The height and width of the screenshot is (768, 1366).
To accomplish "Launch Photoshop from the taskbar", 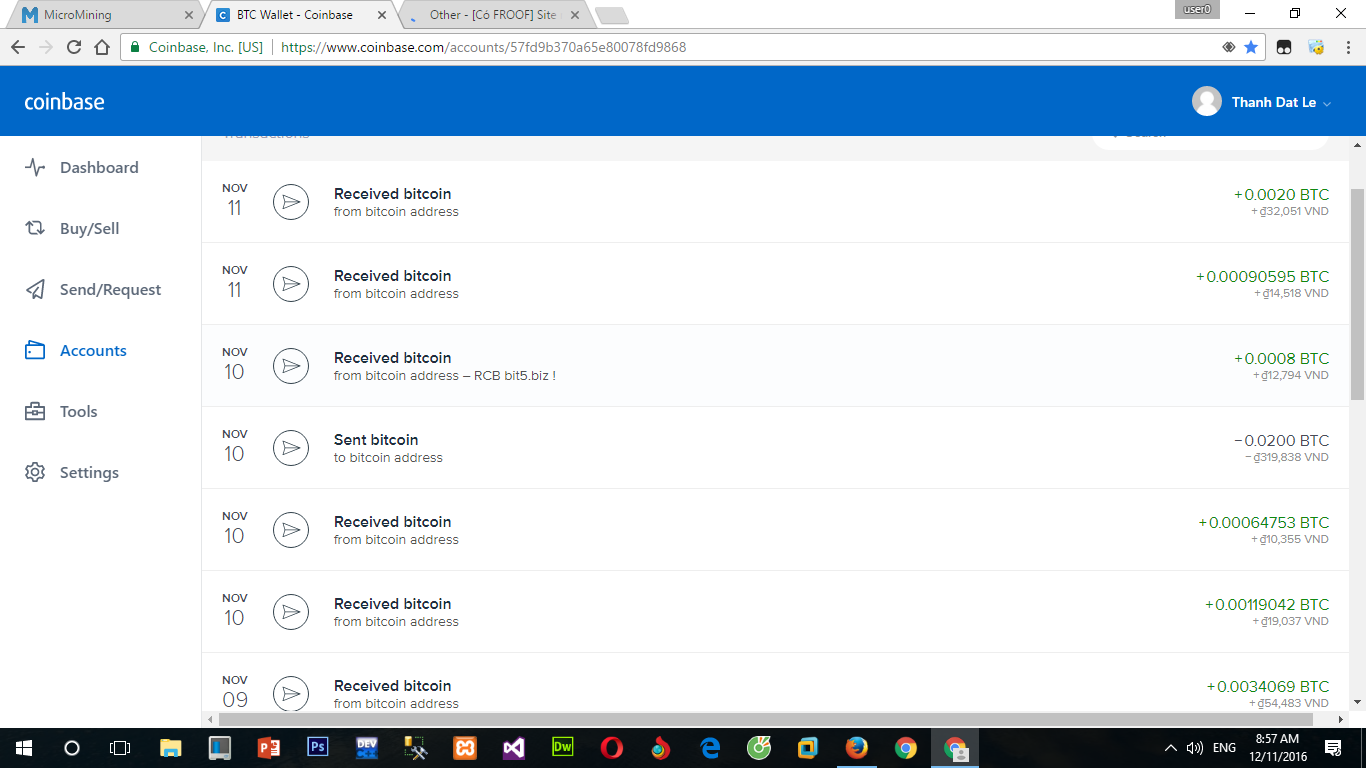I will (318, 748).
